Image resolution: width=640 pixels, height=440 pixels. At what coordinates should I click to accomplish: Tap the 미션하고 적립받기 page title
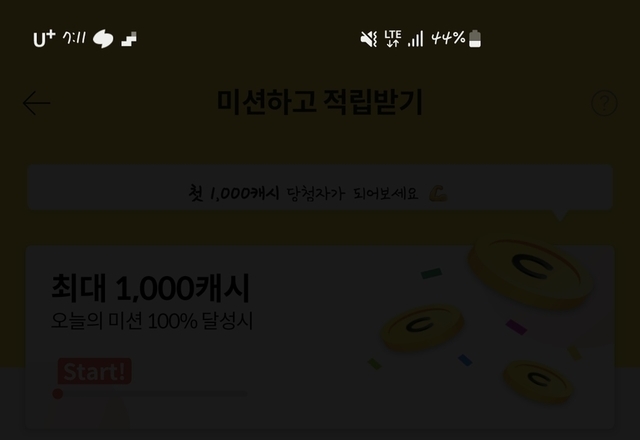pyautogui.click(x=320, y=102)
